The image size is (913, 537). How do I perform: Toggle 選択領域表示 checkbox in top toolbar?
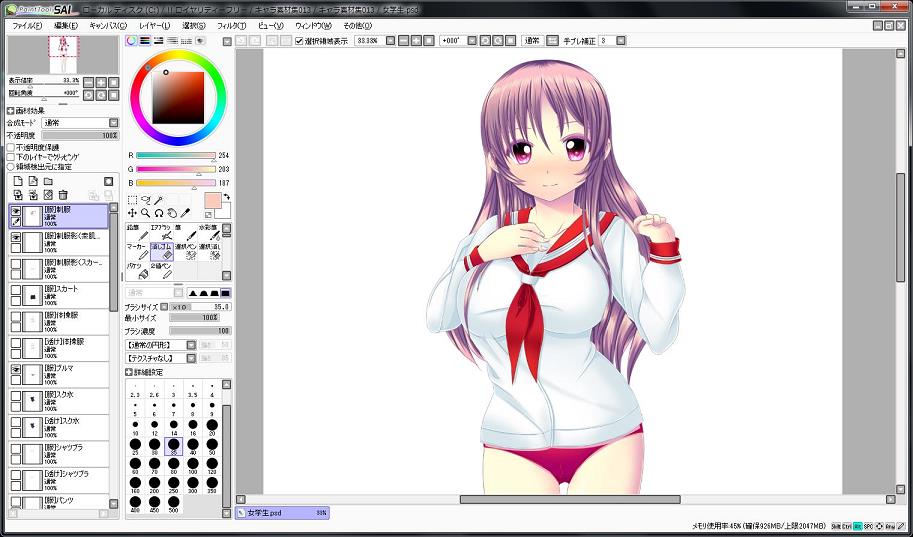[x=299, y=41]
